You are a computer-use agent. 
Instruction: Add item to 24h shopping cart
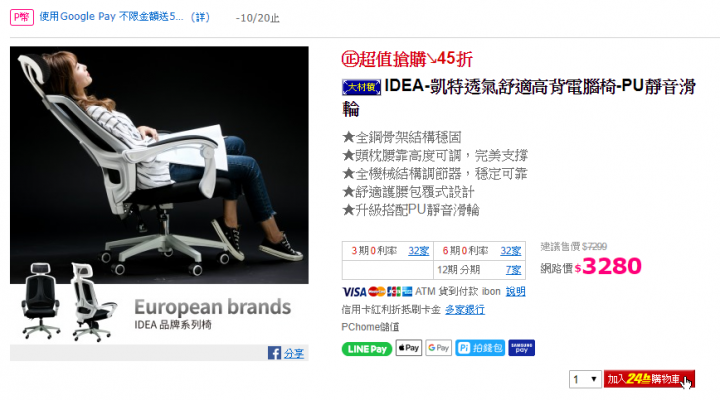pyautogui.click(x=649, y=379)
